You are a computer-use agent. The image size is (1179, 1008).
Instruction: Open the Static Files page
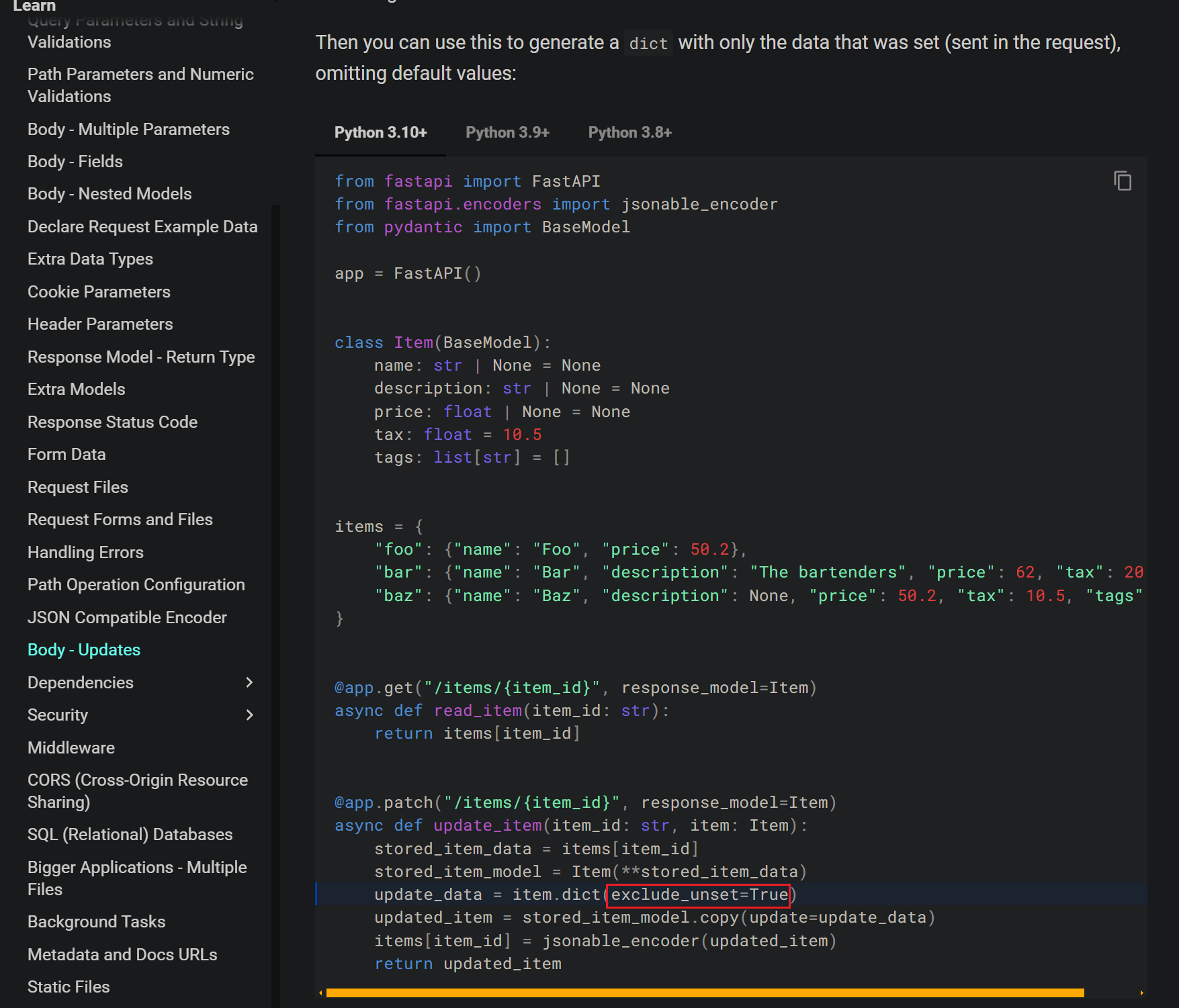click(x=69, y=987)
